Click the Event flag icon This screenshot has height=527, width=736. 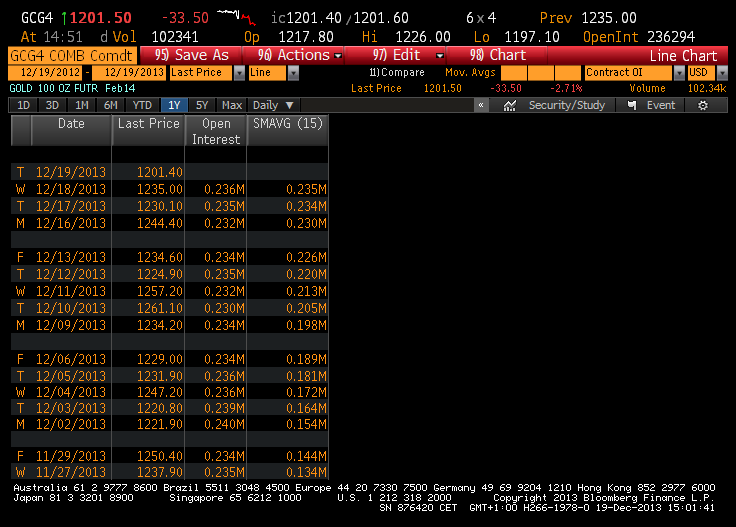tap(632, 105)
